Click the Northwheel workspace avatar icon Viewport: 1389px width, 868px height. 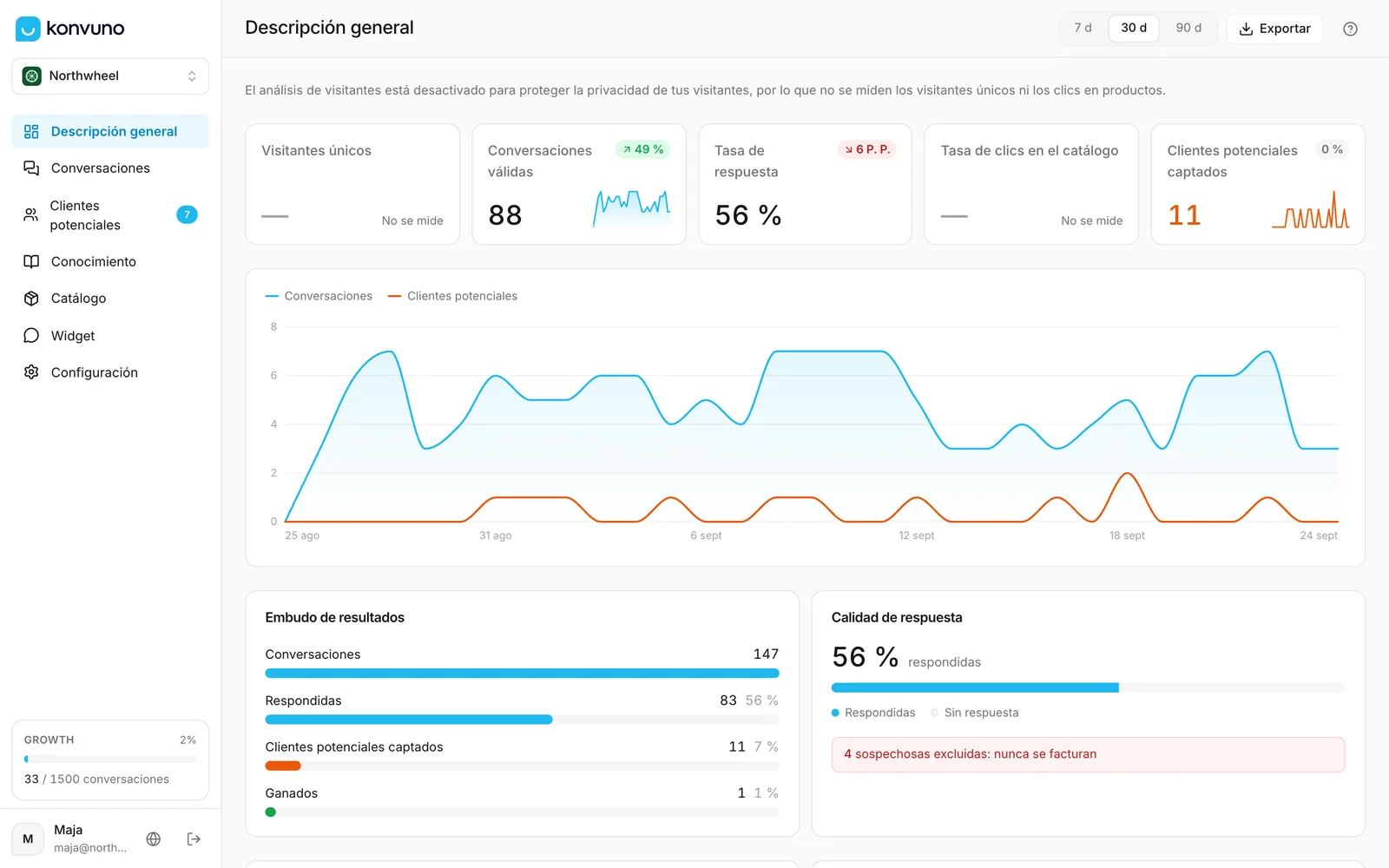(x=32, y=76)
